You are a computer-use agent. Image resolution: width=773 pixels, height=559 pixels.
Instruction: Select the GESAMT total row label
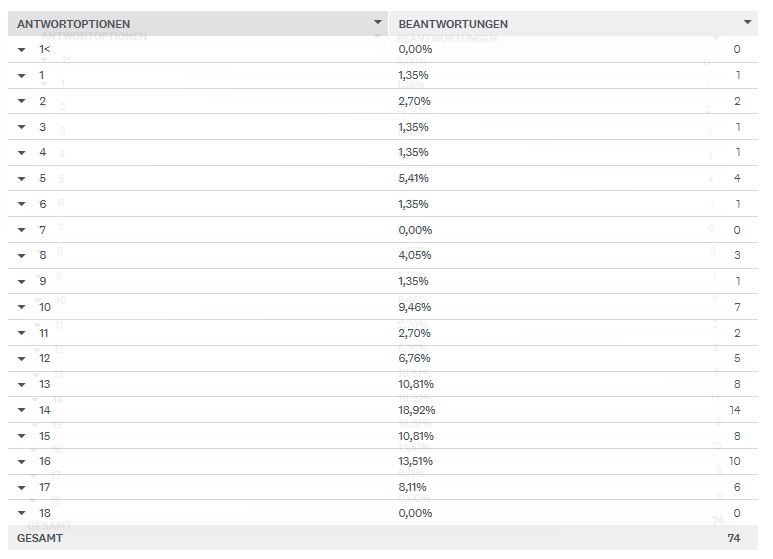42,538
